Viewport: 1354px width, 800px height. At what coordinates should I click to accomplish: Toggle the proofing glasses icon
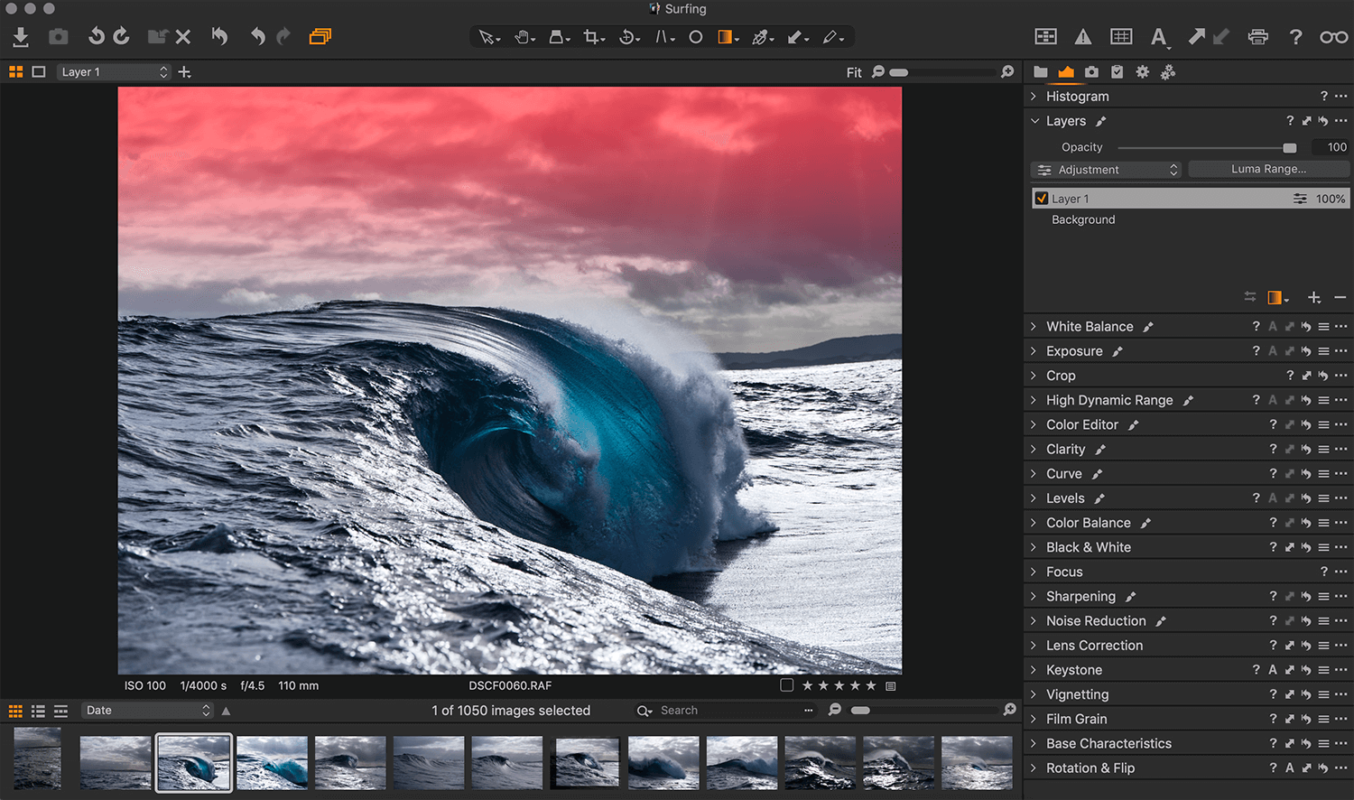(x=1333, y=37)
